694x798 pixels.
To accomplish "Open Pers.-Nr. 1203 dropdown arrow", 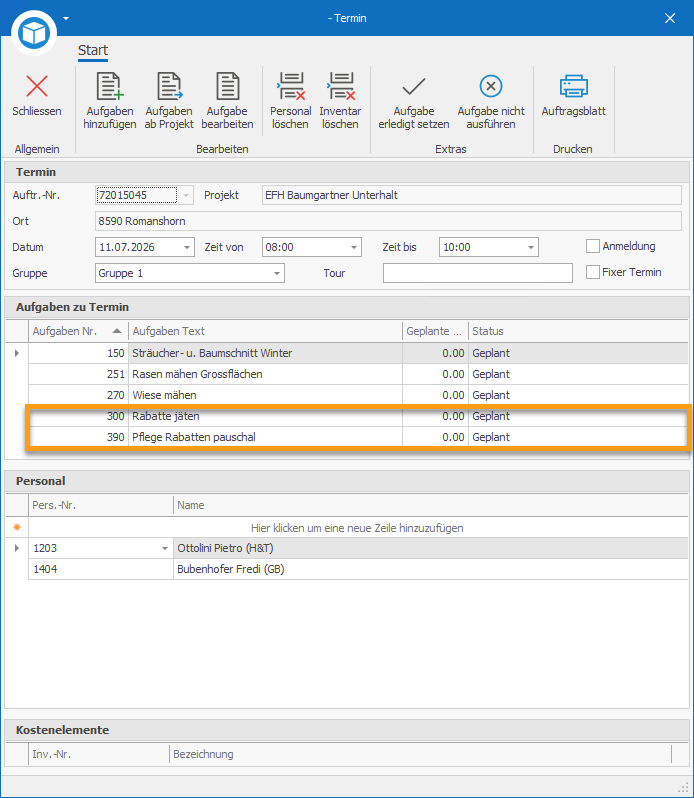I will click(165, 549).
